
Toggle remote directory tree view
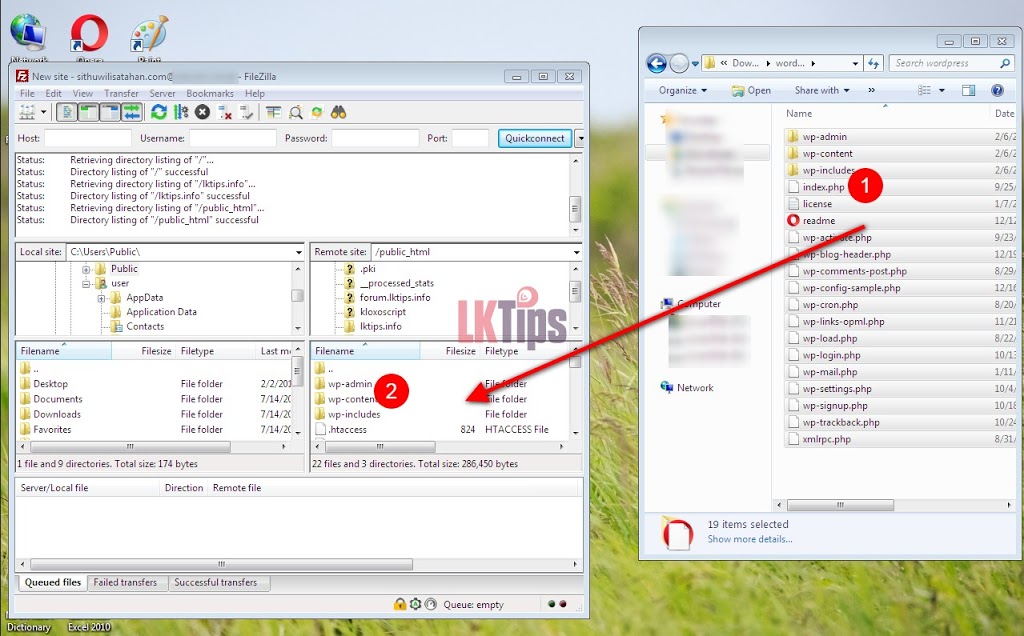110,112
